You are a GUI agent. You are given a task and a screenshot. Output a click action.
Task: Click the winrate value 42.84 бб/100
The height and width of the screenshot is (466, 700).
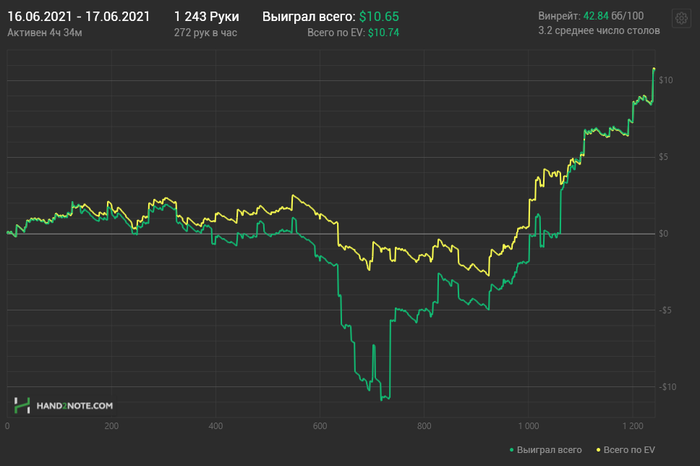click(x=613, y=16)
